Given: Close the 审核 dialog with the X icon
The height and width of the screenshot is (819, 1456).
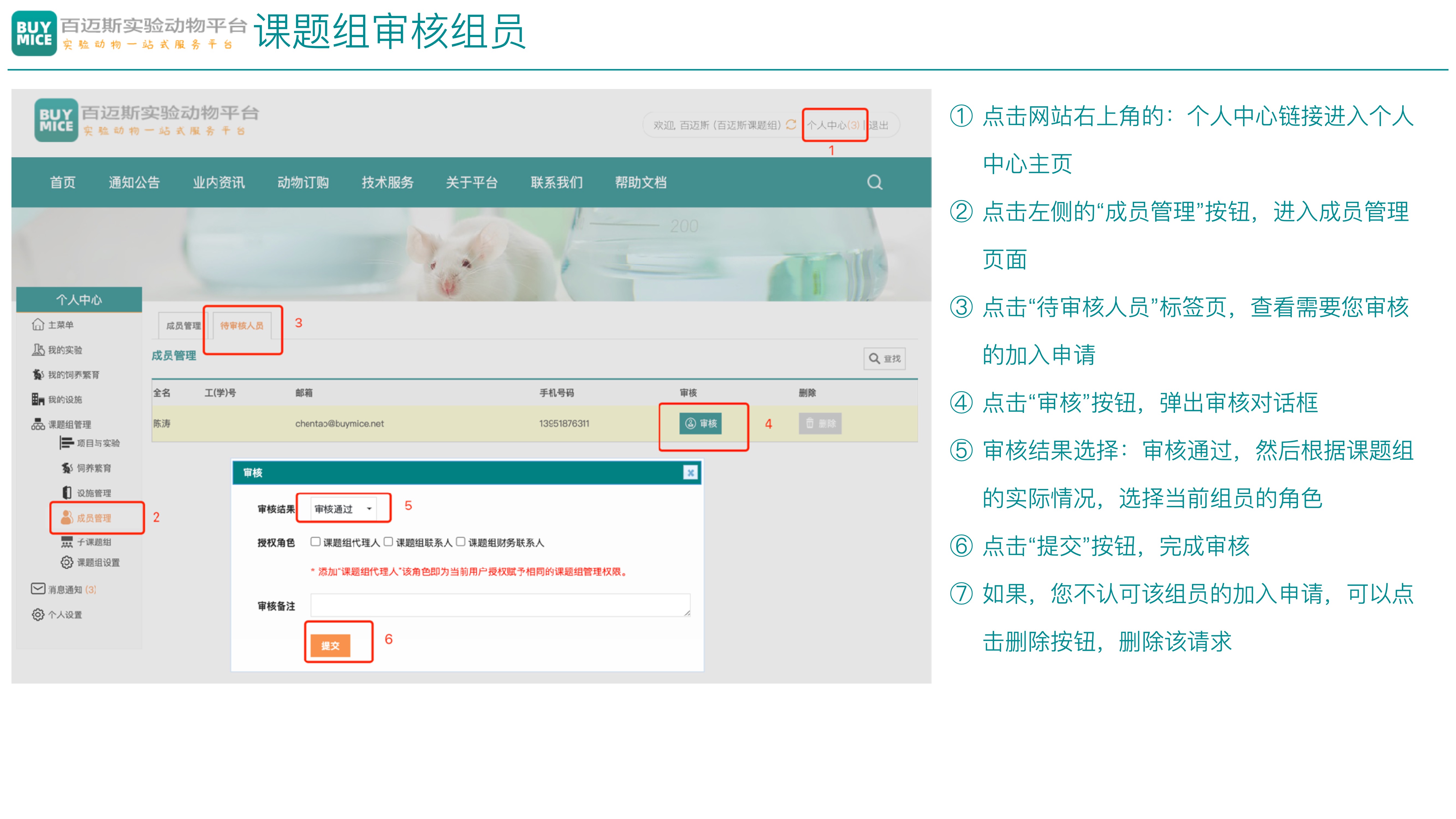Looking at the screenshot, I should coord(690,473).
